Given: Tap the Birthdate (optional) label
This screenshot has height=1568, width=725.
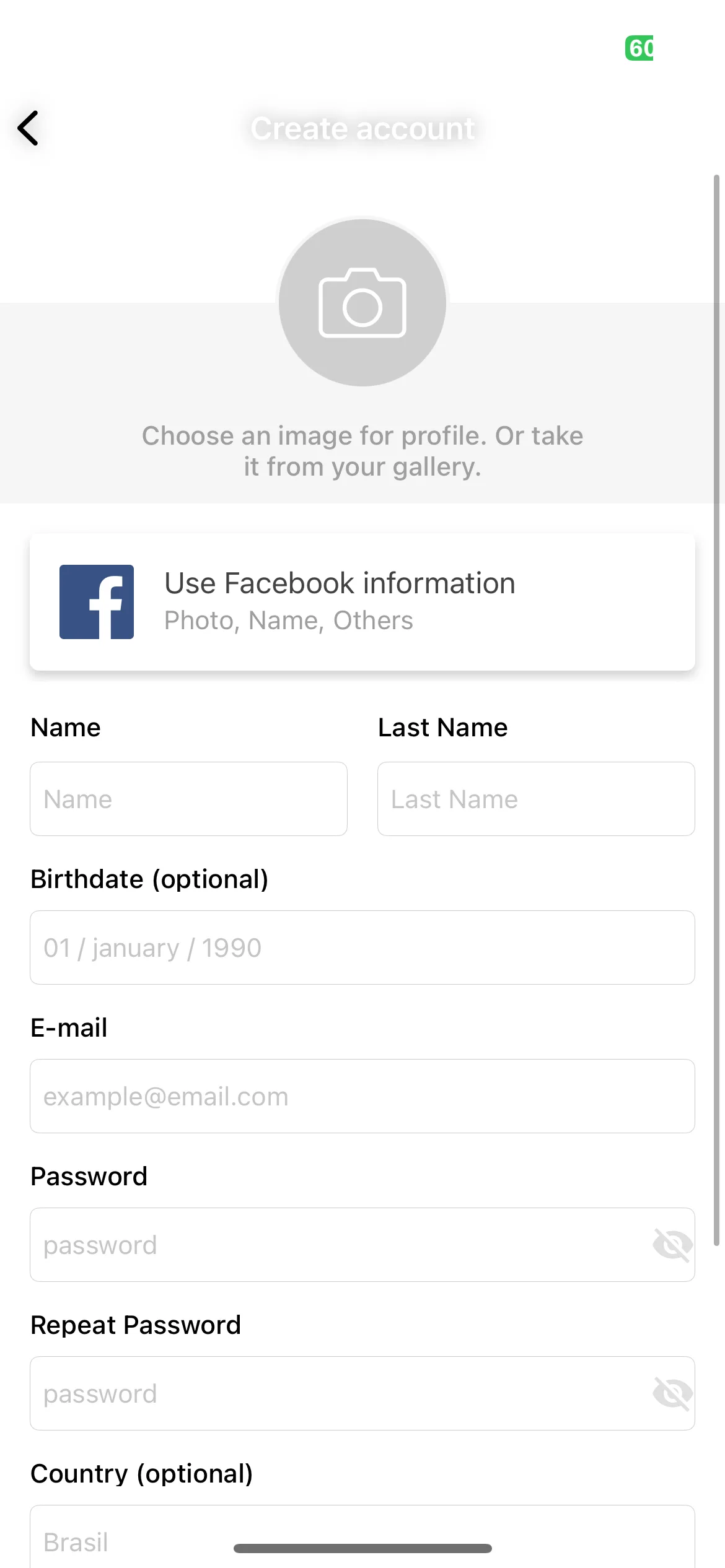Looking at the screenshot, I should (149, 879).
